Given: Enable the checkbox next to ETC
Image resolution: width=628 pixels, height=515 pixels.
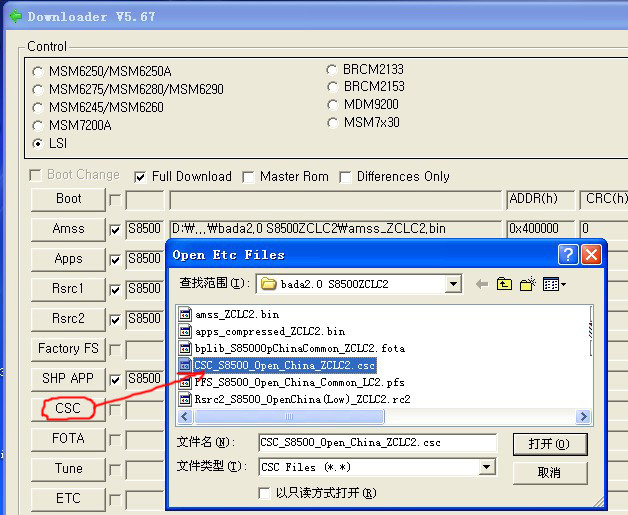Looking at the screenshot, I should tap(115, 499).
